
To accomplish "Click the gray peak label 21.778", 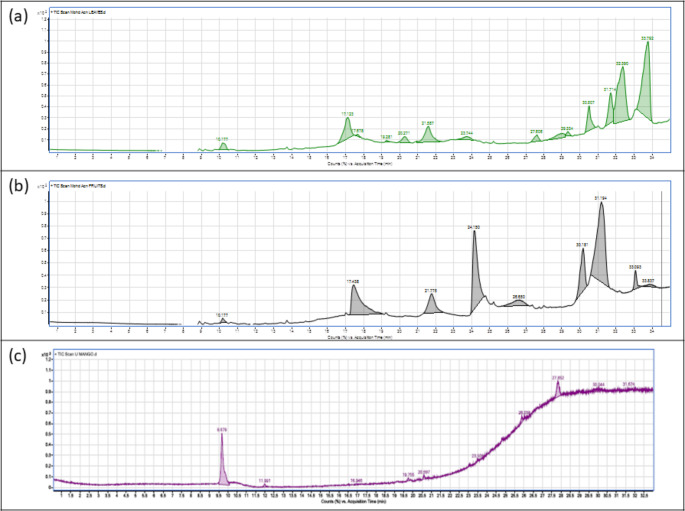I will pyautogui.click(x=431, y=290).
